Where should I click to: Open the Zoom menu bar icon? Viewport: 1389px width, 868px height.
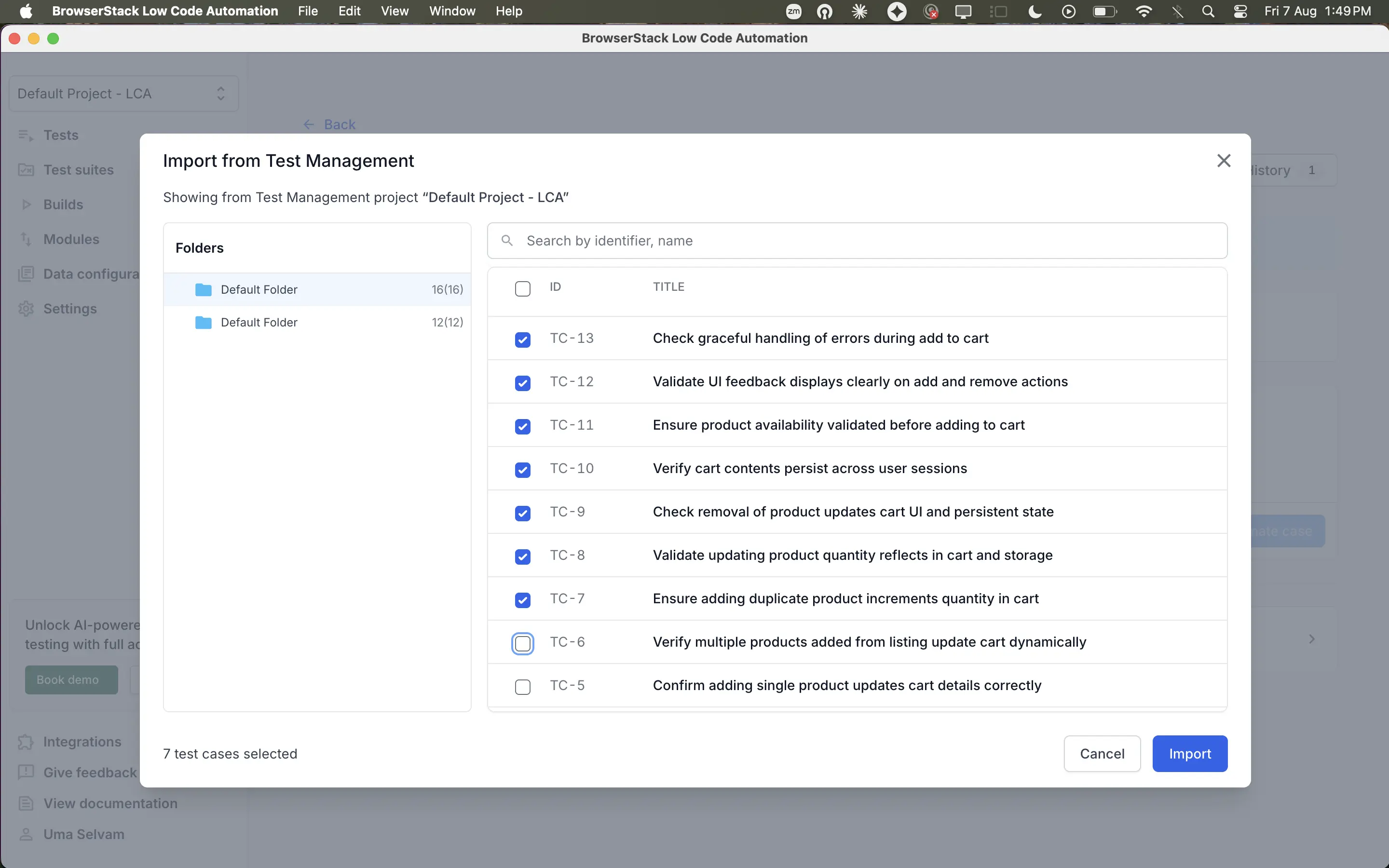tap(793, 11)
